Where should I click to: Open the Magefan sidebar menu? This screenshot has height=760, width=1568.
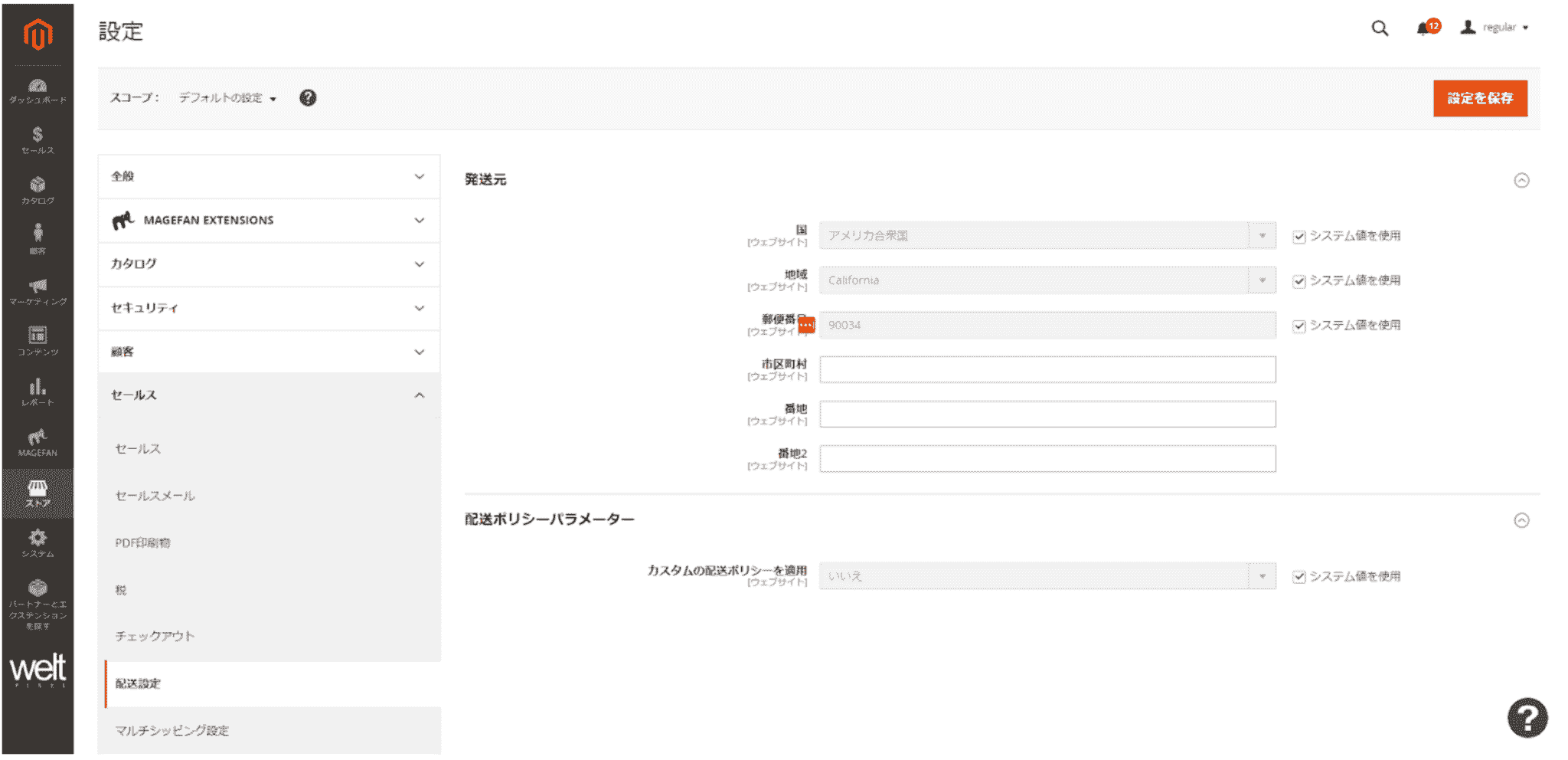point(38,442)
